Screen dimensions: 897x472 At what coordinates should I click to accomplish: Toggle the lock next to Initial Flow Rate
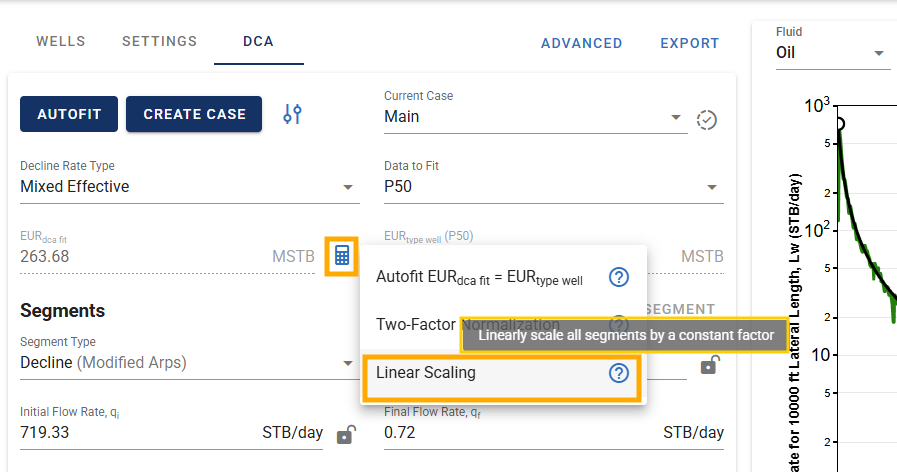tap(346, 434)
